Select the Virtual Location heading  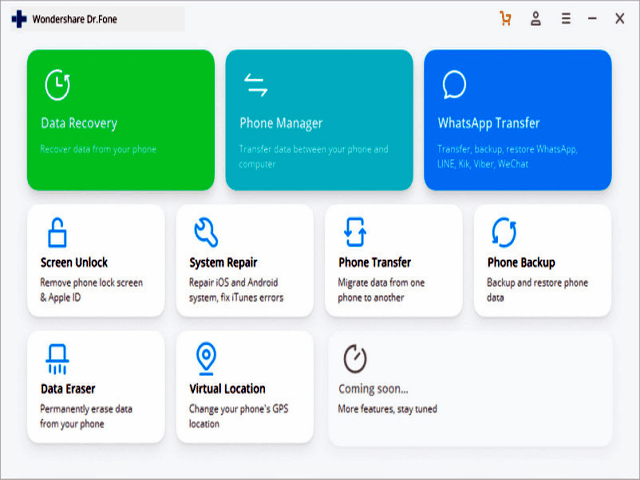pos(227,389)
